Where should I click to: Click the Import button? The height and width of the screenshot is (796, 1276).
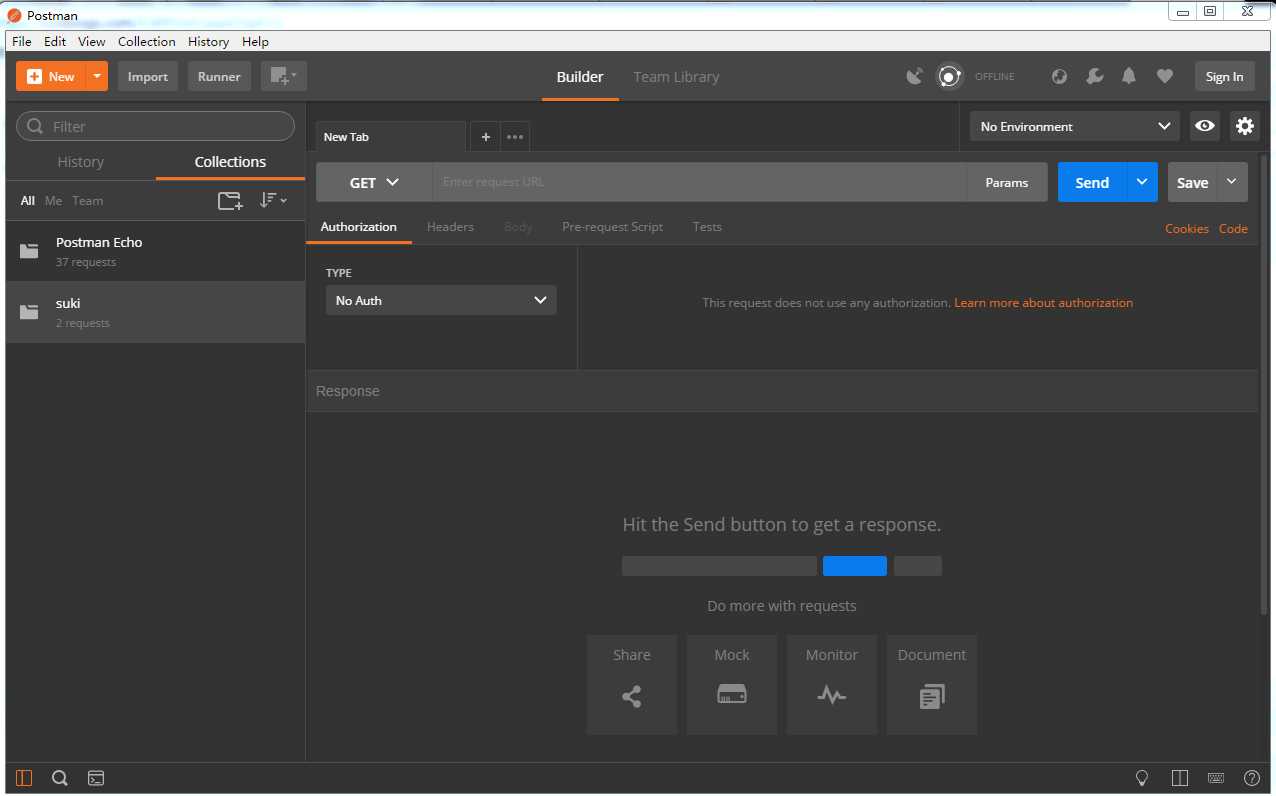[148, 77]
